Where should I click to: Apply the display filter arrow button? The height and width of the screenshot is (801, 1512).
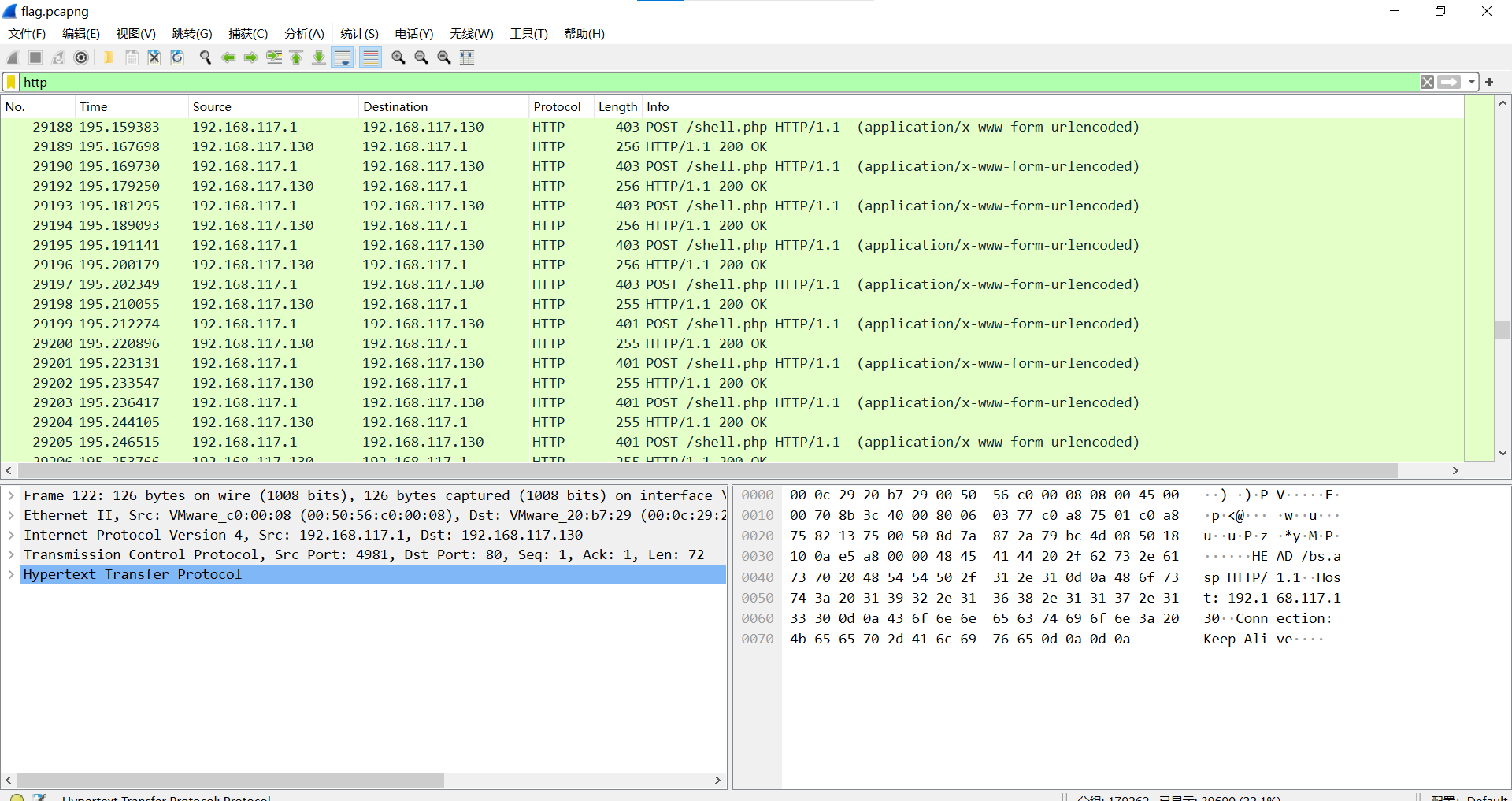(1449, 82)
